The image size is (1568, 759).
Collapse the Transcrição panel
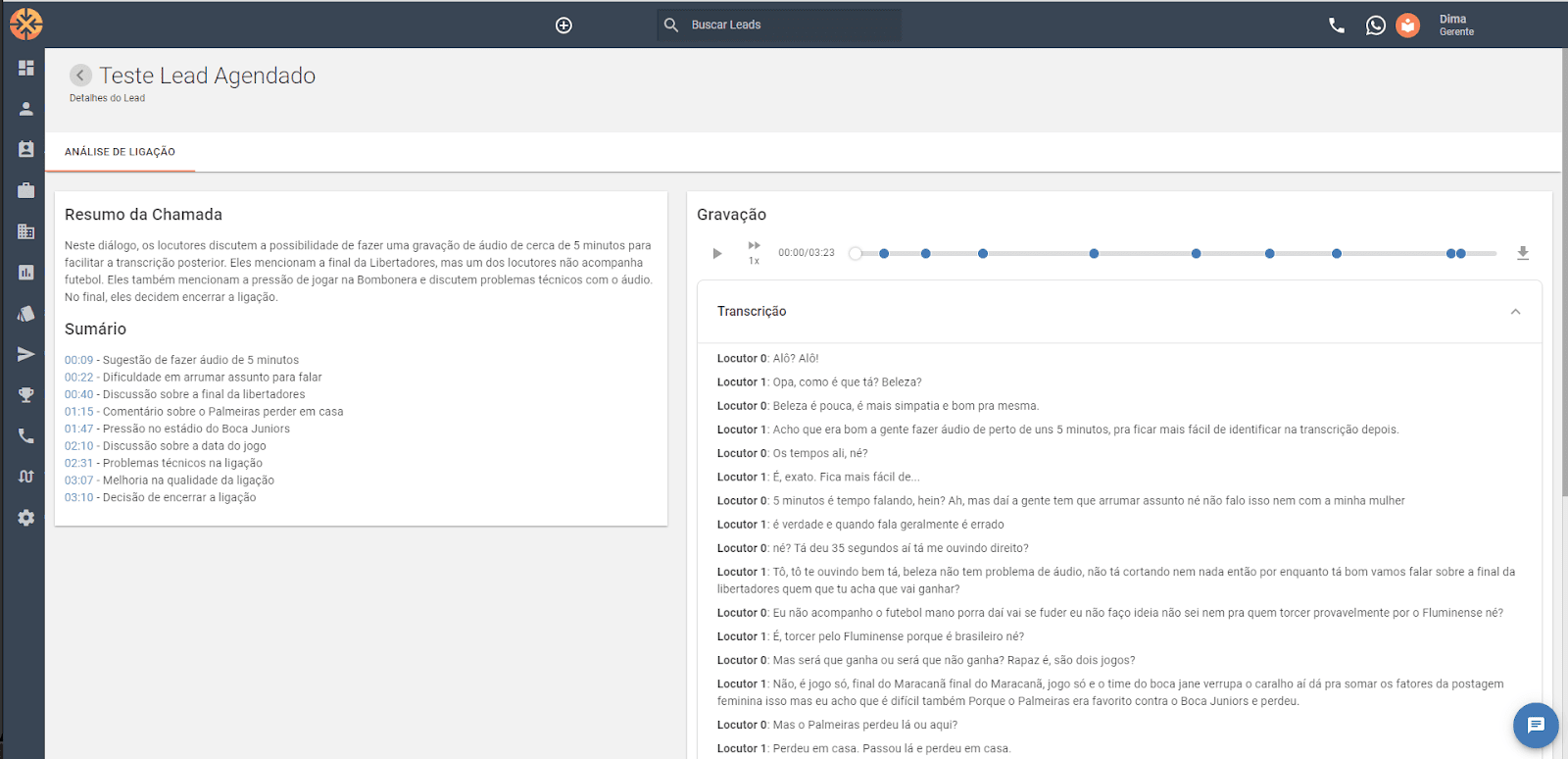(1515, 312)
